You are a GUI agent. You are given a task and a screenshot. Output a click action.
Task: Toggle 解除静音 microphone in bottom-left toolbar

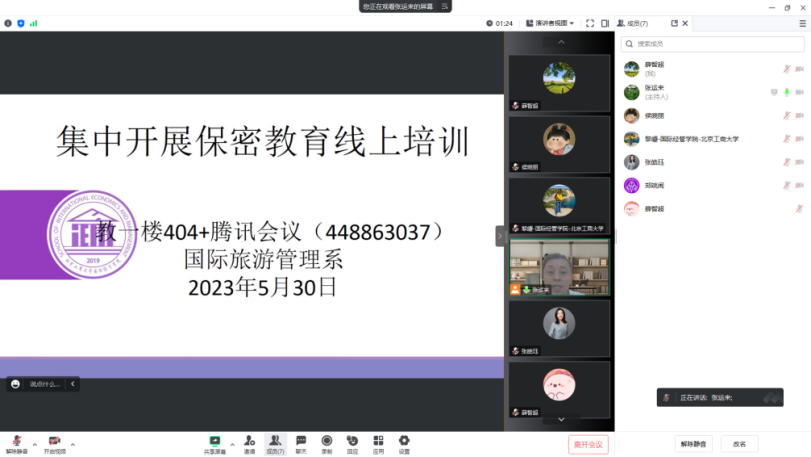[16, 441]
